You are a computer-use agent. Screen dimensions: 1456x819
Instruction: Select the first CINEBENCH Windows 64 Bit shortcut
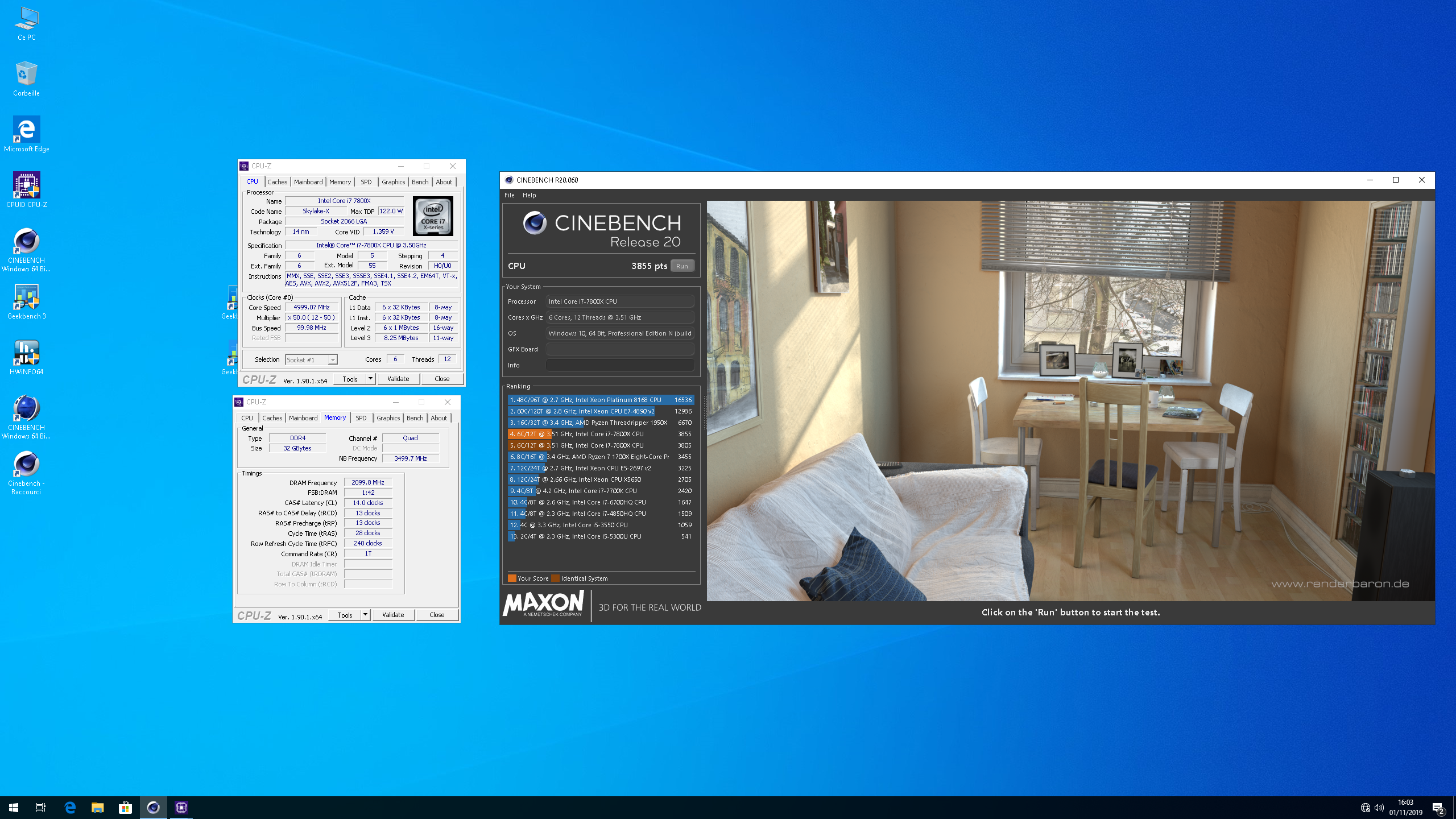(26, 250)
